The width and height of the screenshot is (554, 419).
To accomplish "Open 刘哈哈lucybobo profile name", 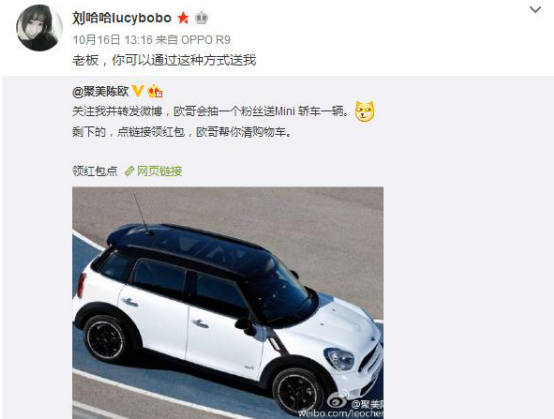I will coord(122,18).
